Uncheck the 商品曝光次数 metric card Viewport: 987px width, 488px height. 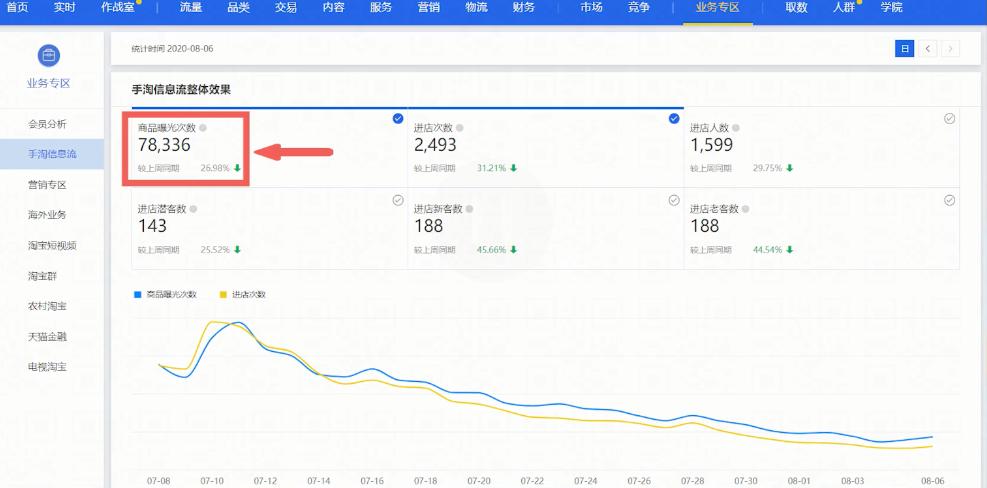click(x=398, y=118)
